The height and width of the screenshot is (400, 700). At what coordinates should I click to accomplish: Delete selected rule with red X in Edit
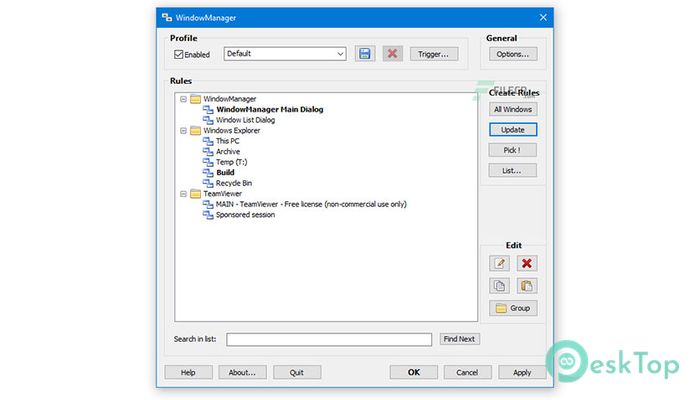[x=527, y=263]
